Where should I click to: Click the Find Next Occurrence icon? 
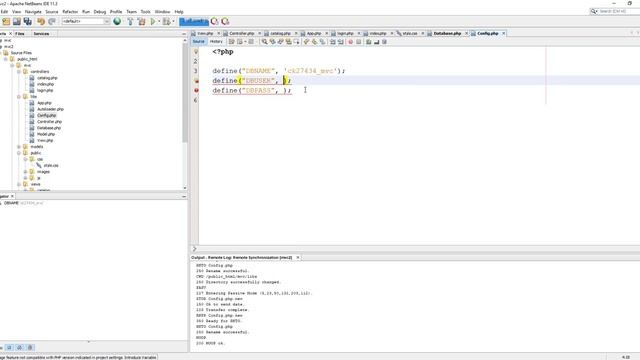(x=280, y=42)
